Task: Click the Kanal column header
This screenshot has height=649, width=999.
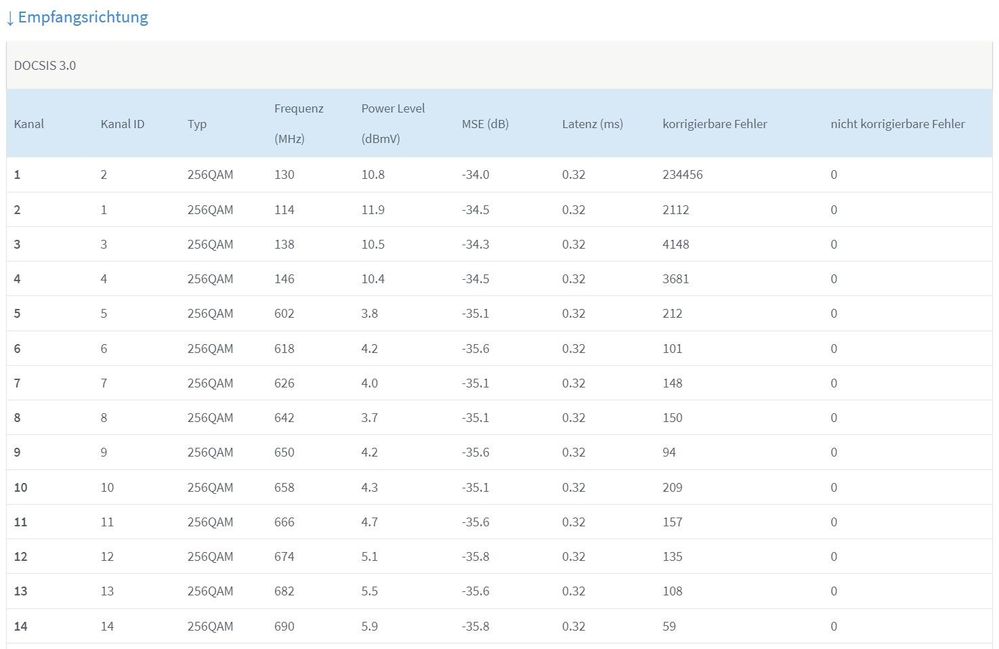Action: point(29,124)
